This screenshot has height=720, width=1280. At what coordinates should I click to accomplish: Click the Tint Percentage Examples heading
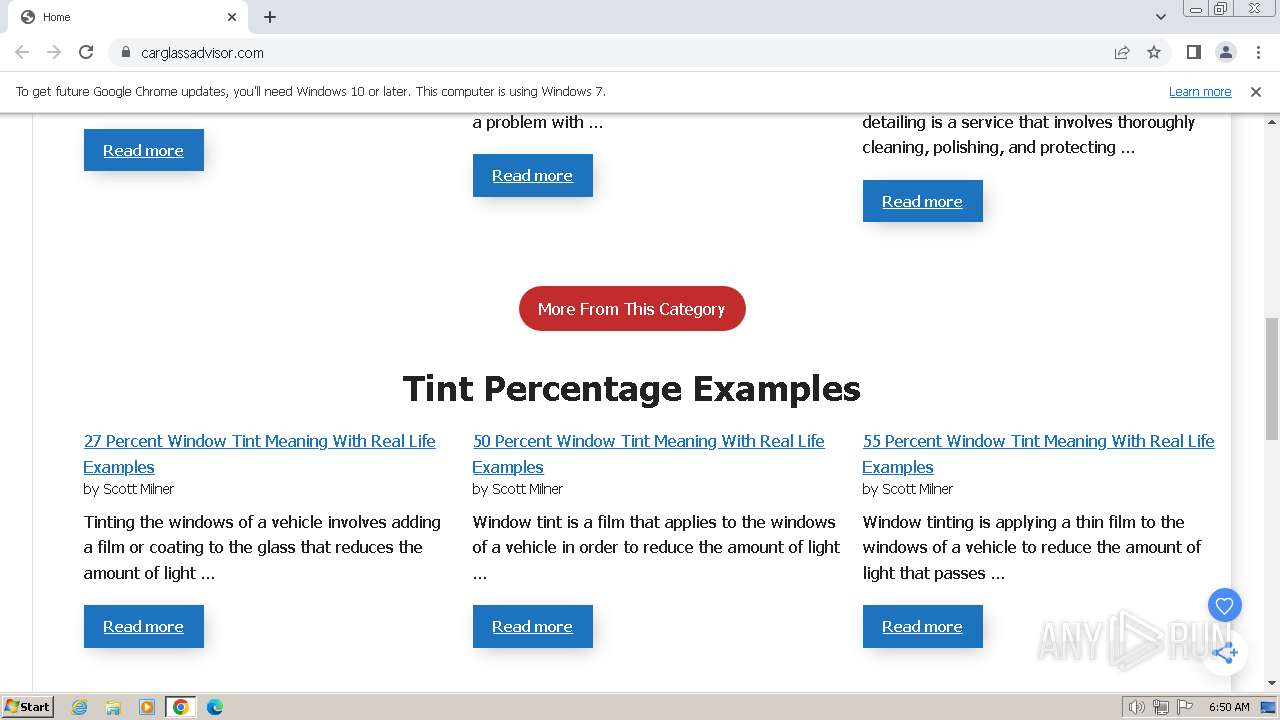coord(632,388)
